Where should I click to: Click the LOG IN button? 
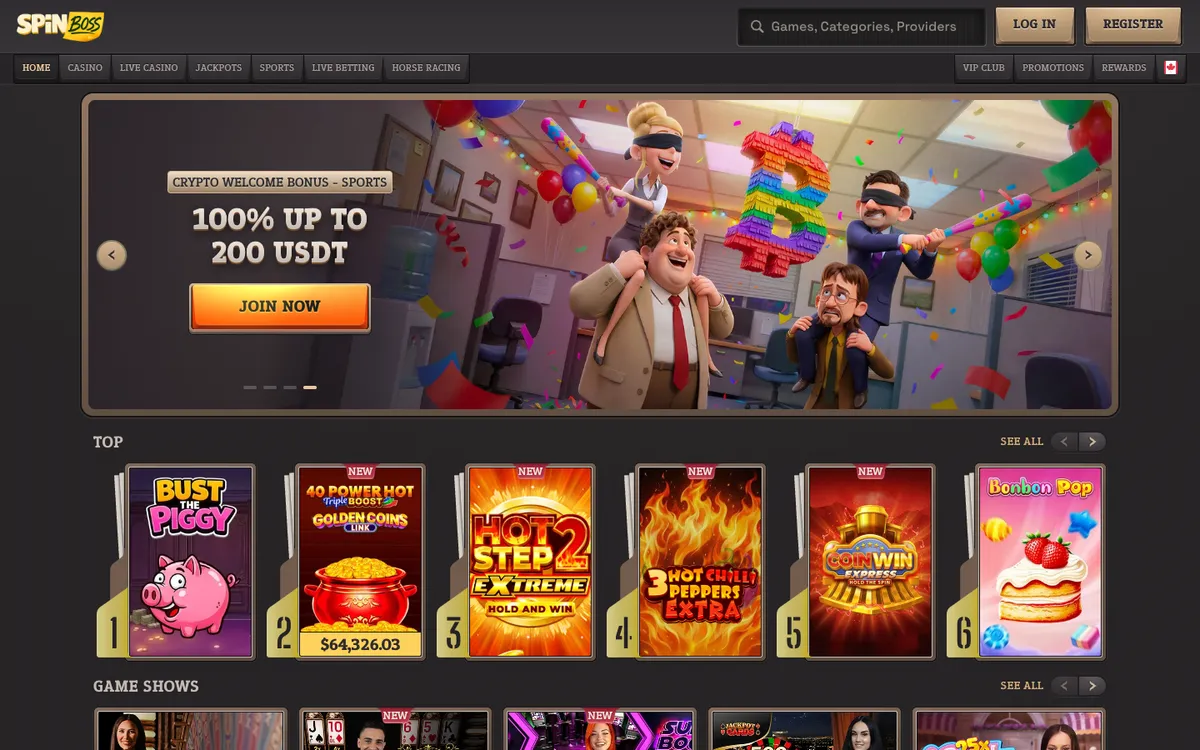(1034, 25)
